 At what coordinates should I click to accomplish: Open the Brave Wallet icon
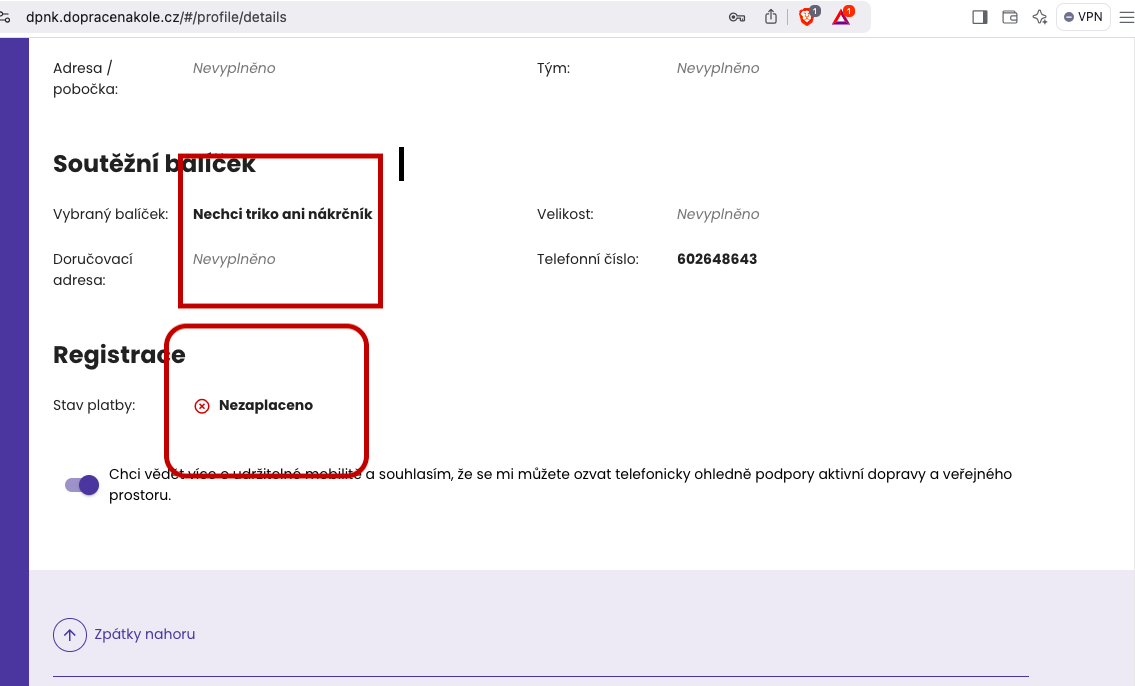point(1010,17)
